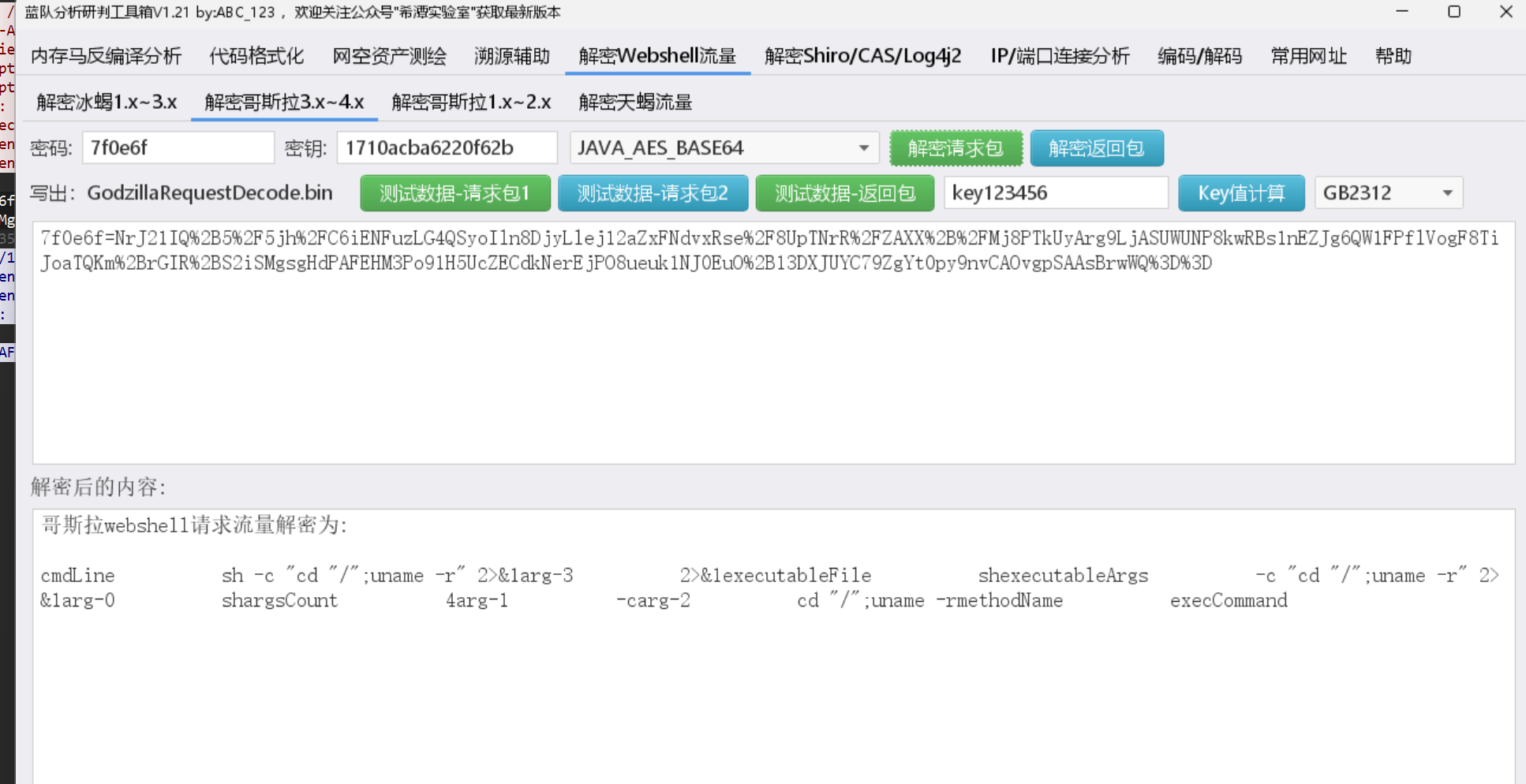Select the 解密哥斯拉1.x~2.x sub-tab
This screenshot has width=1526, height=784.
(471, 103)
